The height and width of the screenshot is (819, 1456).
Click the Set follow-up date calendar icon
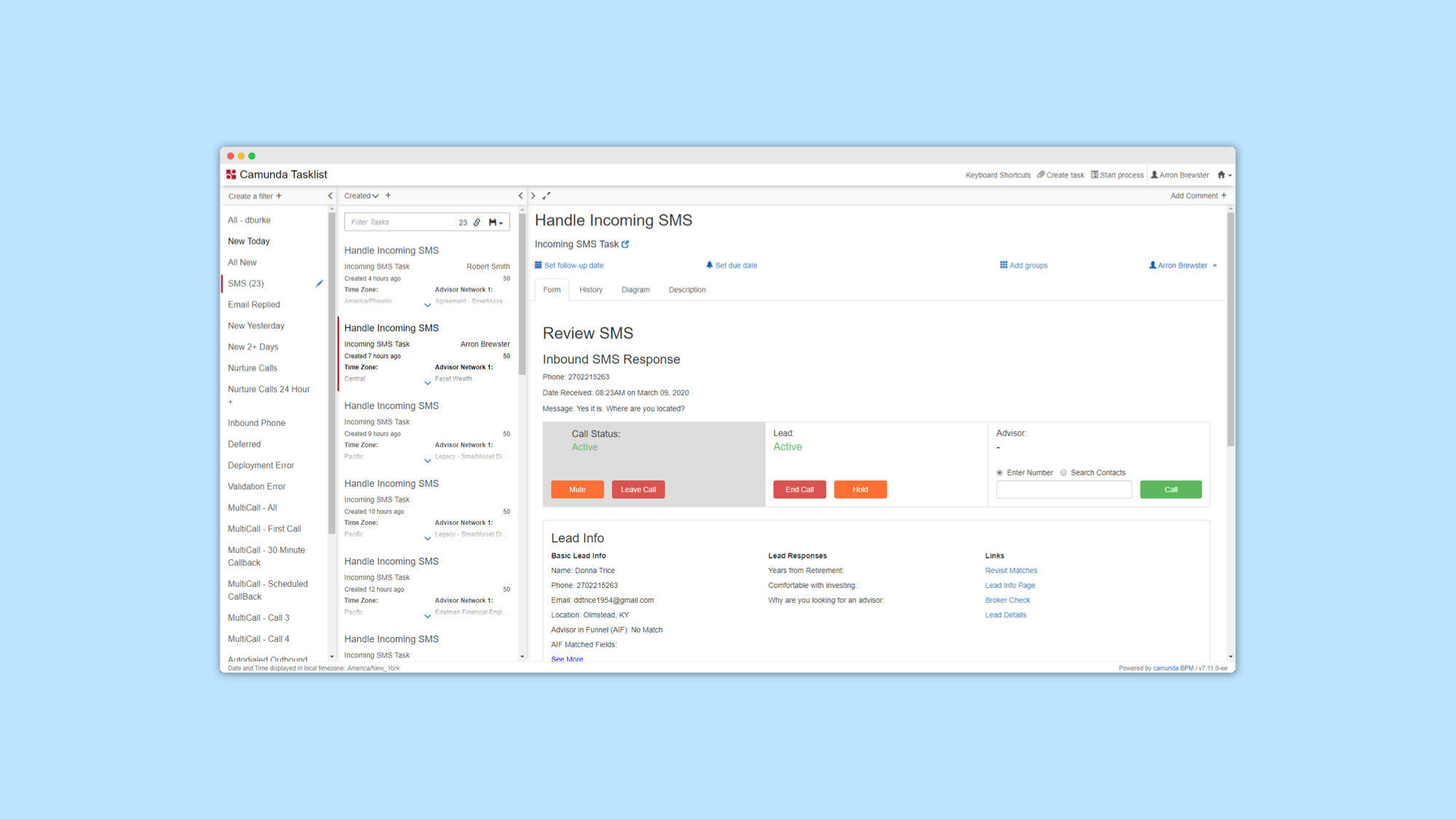click(x=539, y=265)
